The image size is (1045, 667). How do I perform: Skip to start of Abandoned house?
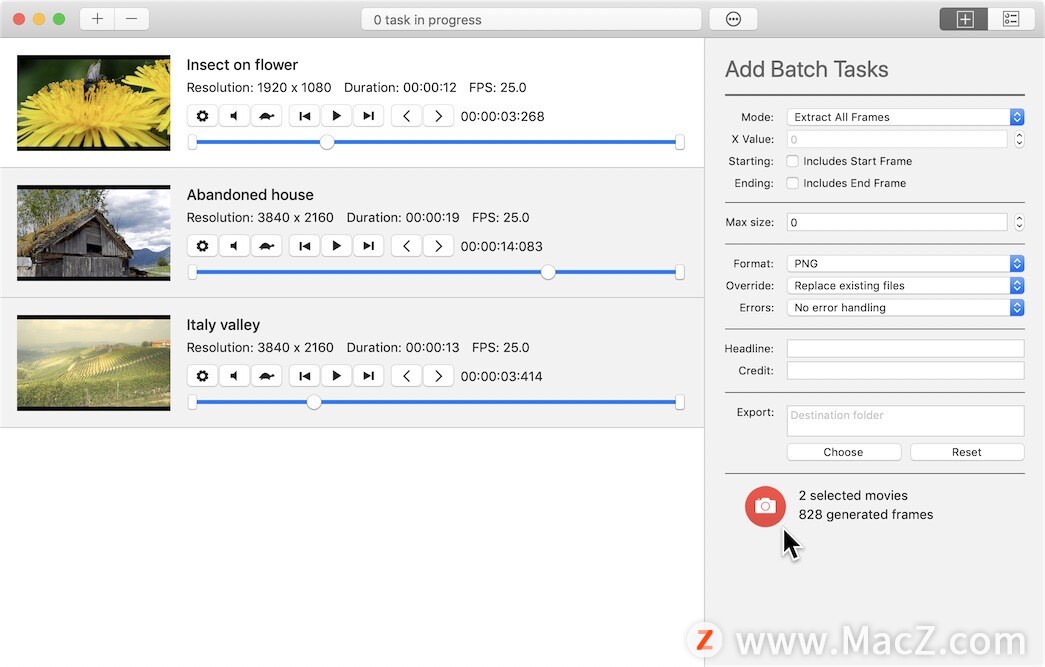pos(305,246)
